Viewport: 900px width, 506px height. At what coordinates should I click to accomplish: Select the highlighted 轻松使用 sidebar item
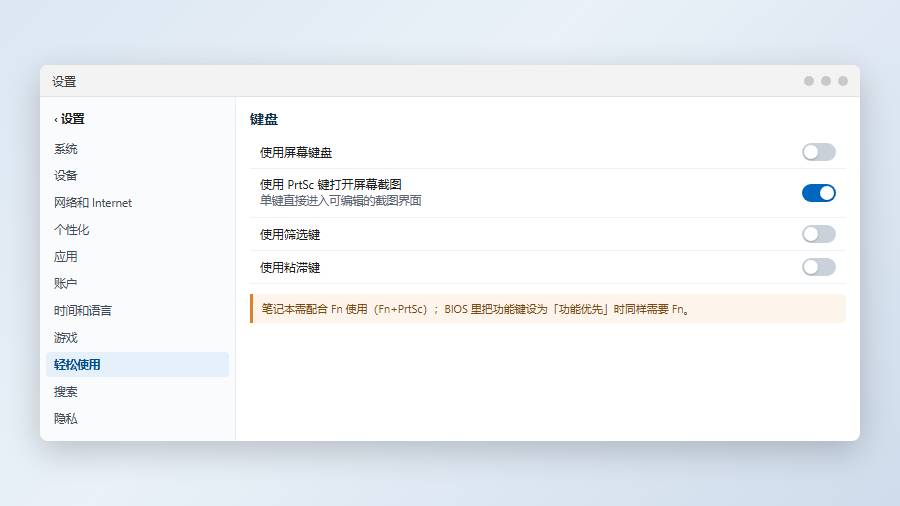pos(137,364)
